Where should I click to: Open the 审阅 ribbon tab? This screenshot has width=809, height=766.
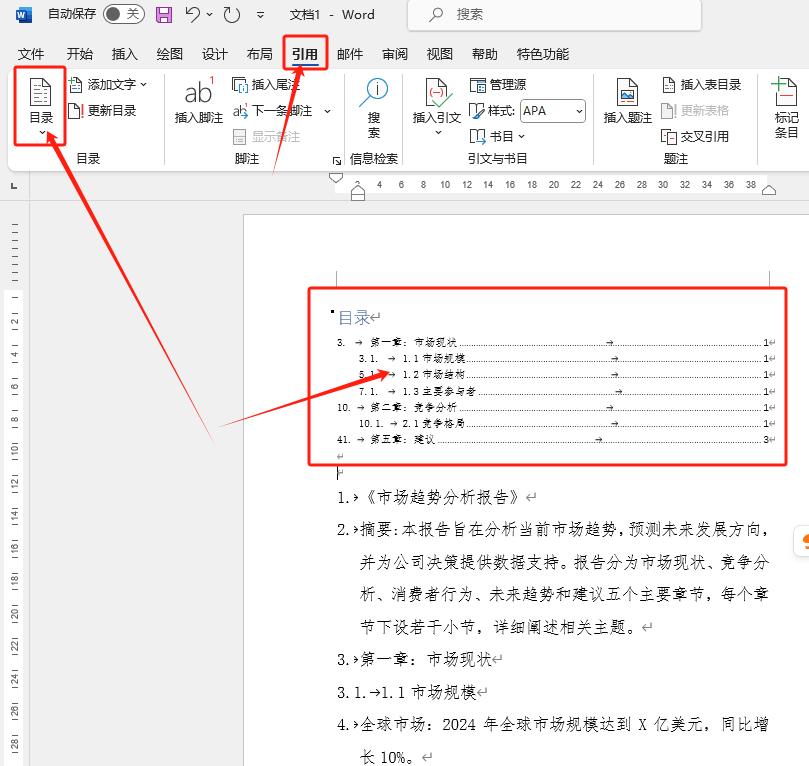[x=394, y=54]
